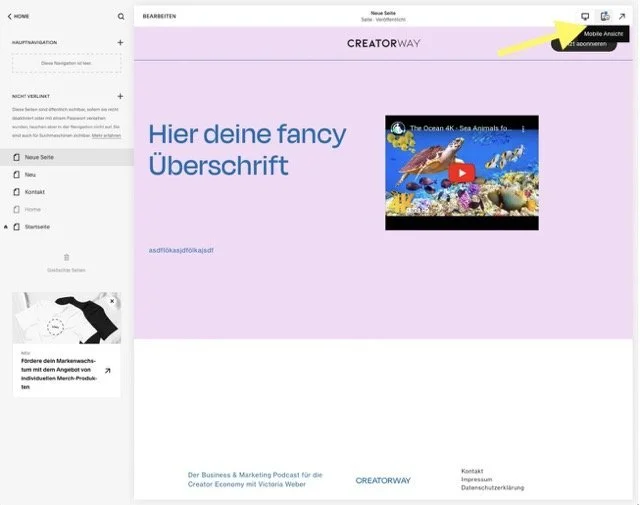Open footer 'Kontakt' link
The height and width of the screenshot is (505, 640).
point(472,471)
